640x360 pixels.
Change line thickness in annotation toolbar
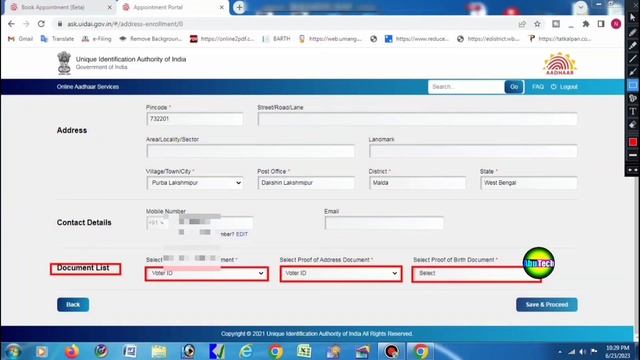633,156
